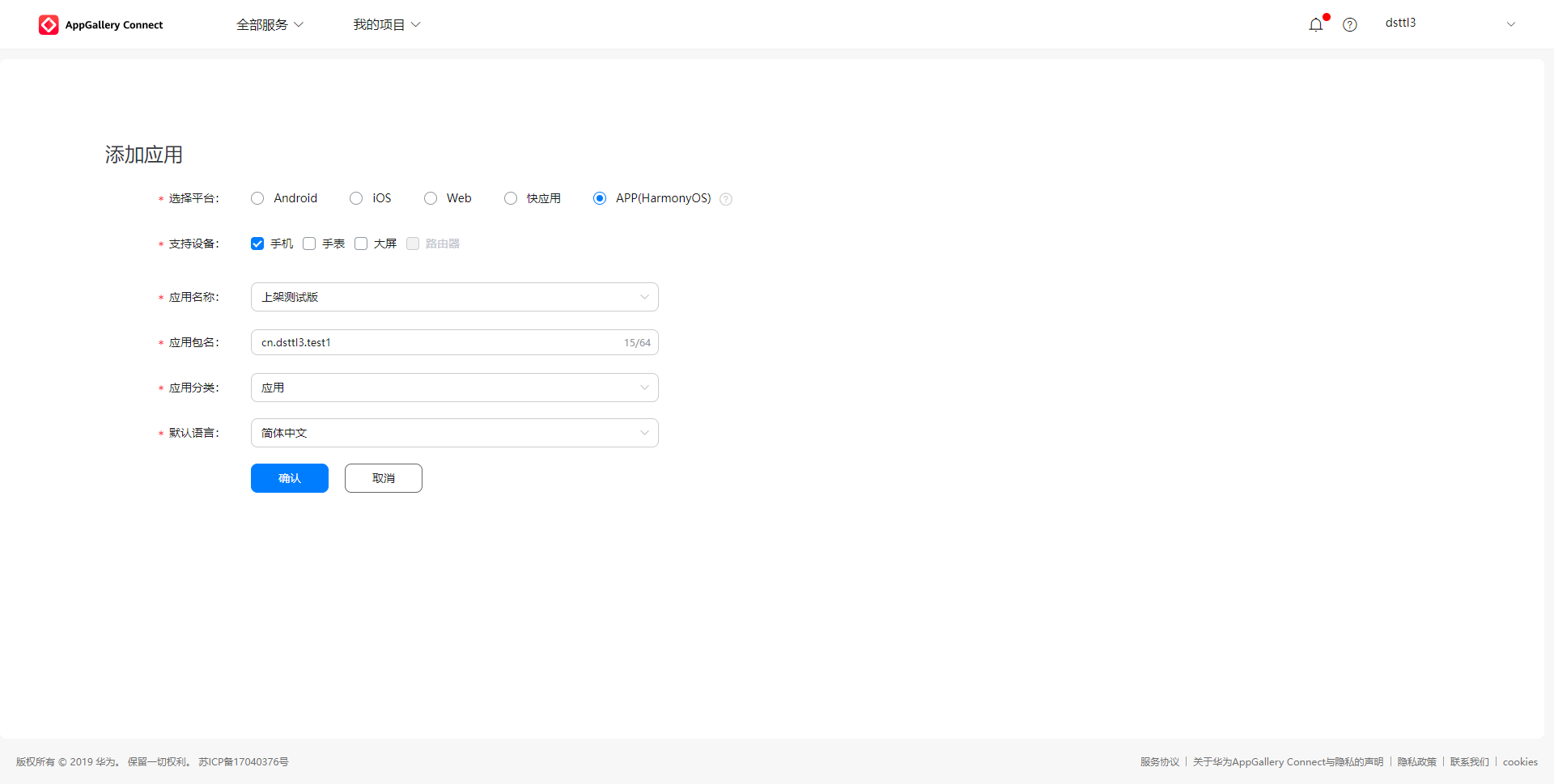Open the help question mark icon in header
1554x784 pixels.
(1350, 25)
